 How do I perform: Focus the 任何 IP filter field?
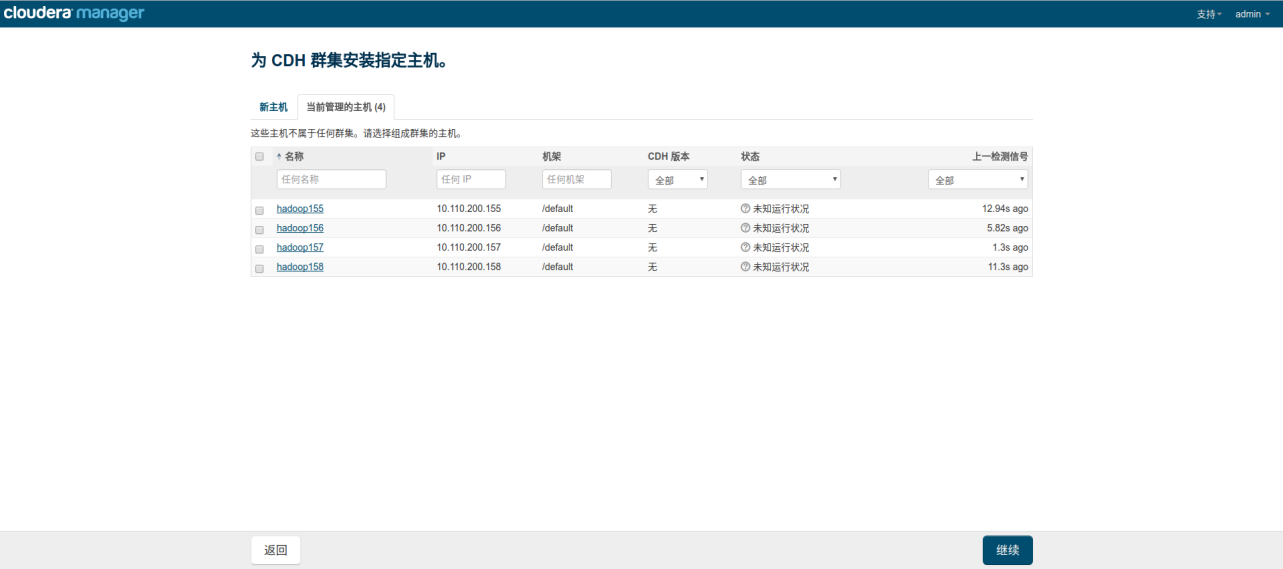point(471,180)
